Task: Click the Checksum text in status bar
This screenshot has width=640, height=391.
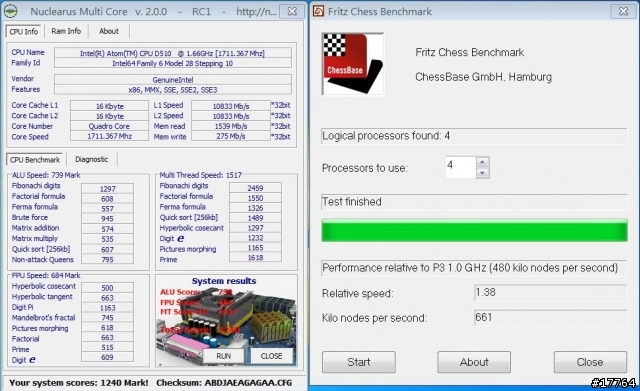Action: click(x=224, y=383)
